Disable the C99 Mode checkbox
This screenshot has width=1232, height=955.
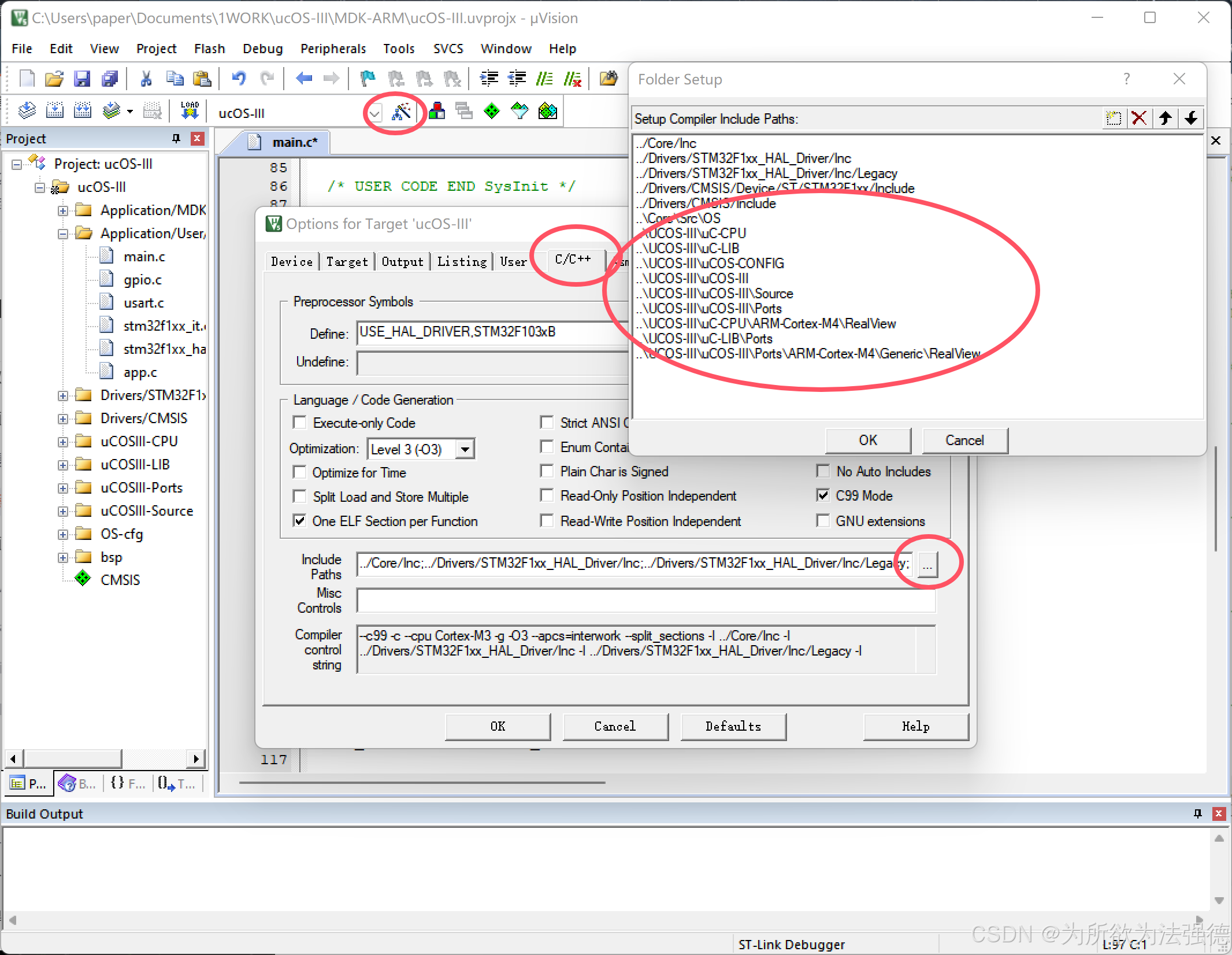pos(823,495)
